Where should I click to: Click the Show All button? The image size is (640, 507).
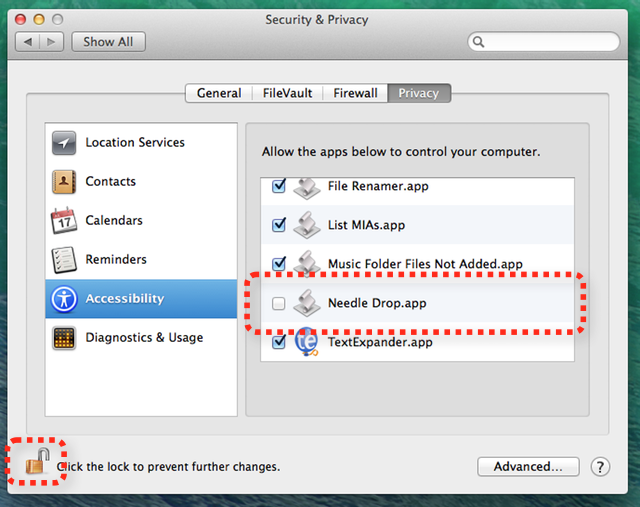[108, 42]
